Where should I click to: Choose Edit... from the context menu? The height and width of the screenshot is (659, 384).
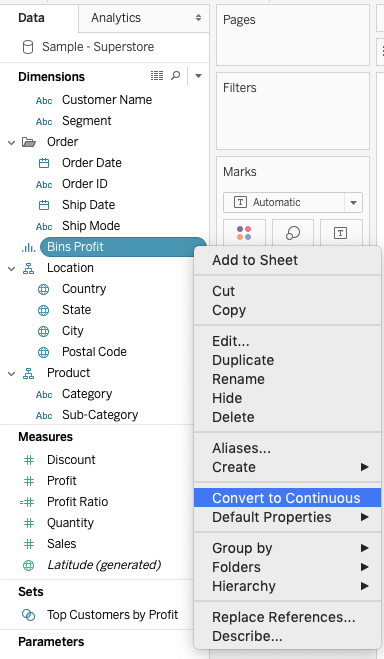(x=287, y=341)
